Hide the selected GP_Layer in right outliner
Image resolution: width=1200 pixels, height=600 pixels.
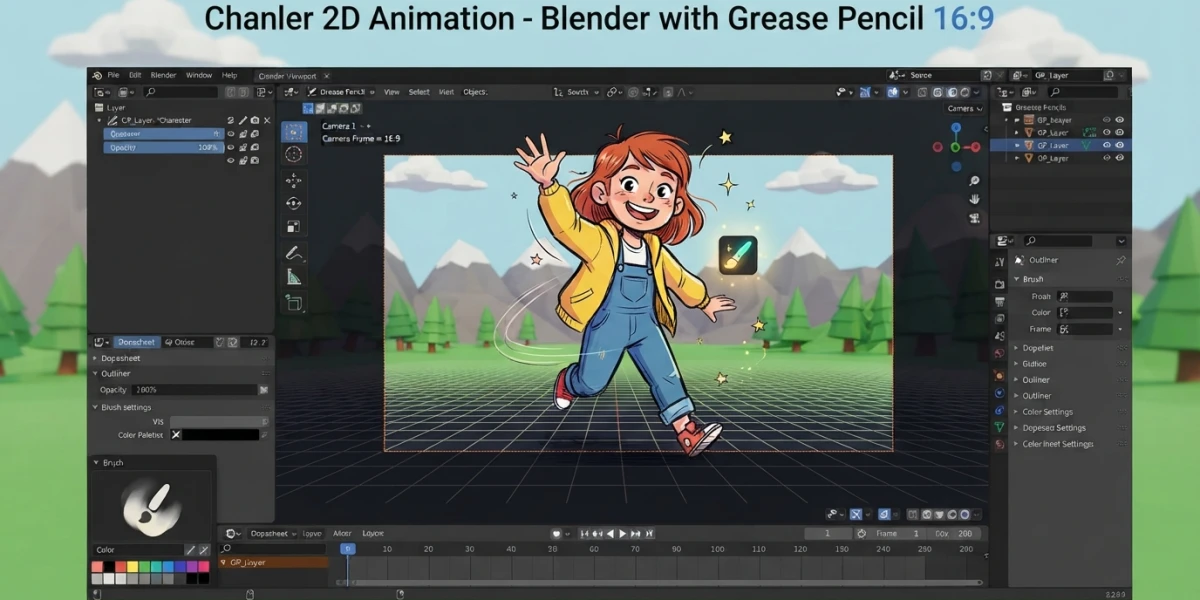point(1119,145)
